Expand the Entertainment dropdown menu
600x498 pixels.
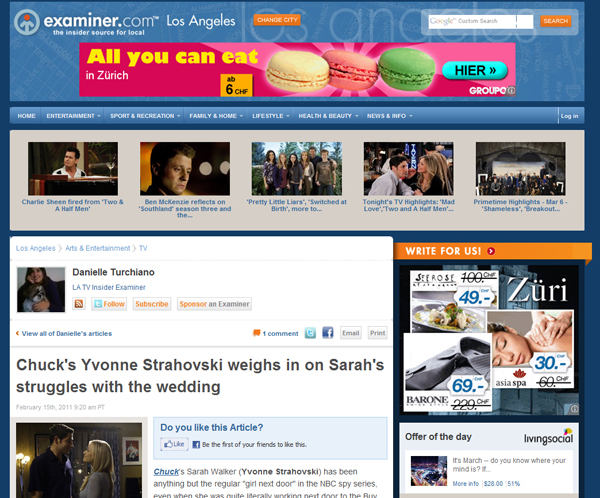pos(73,116)
